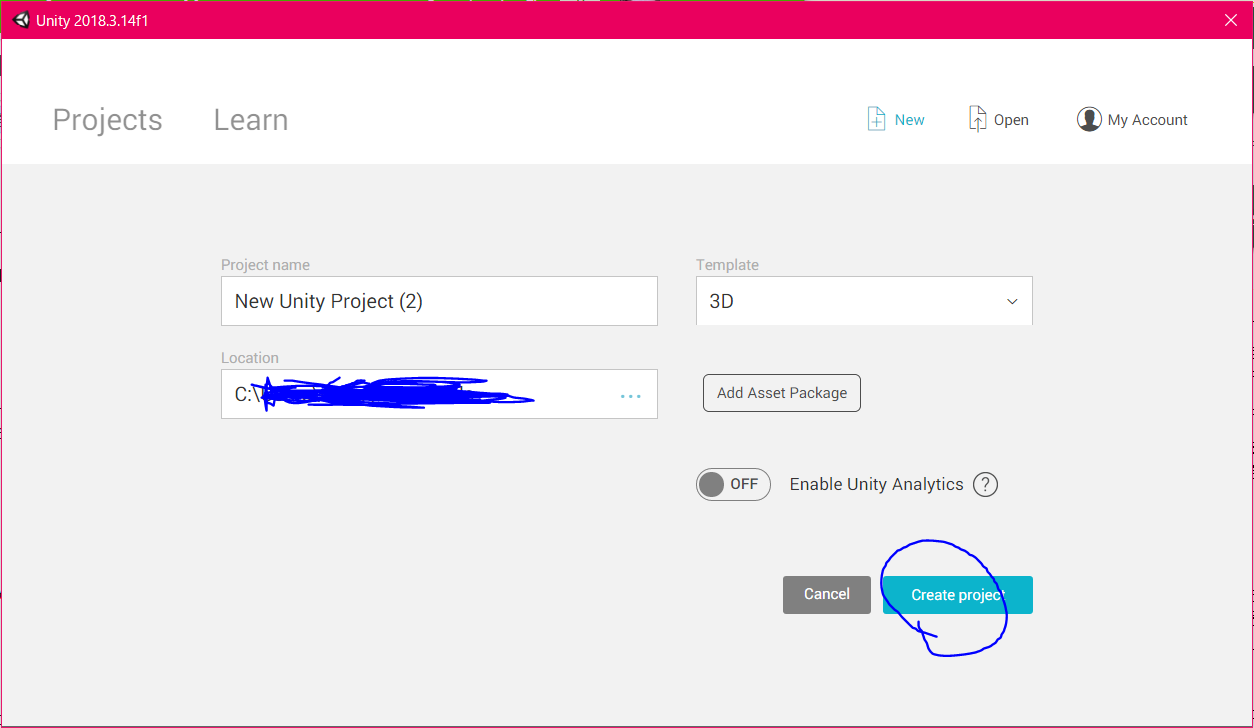This screenshot has height=728, width=1254.
Task: Click the New text link
Action: click(910, 120)
